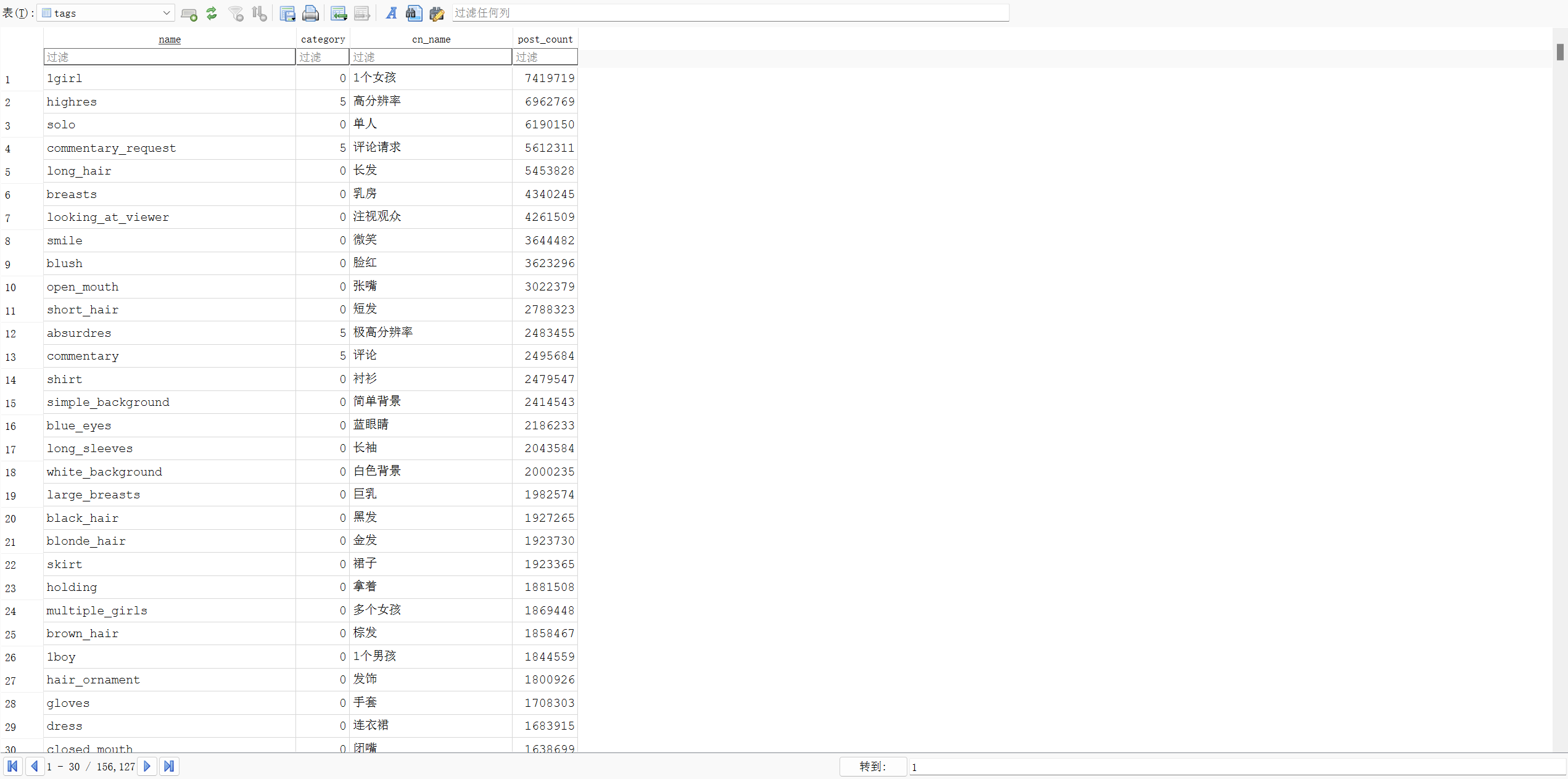This screenshot has width=1568, height=779.
Task: Open the save table export dropdown
Action: [x=287, y=13]
